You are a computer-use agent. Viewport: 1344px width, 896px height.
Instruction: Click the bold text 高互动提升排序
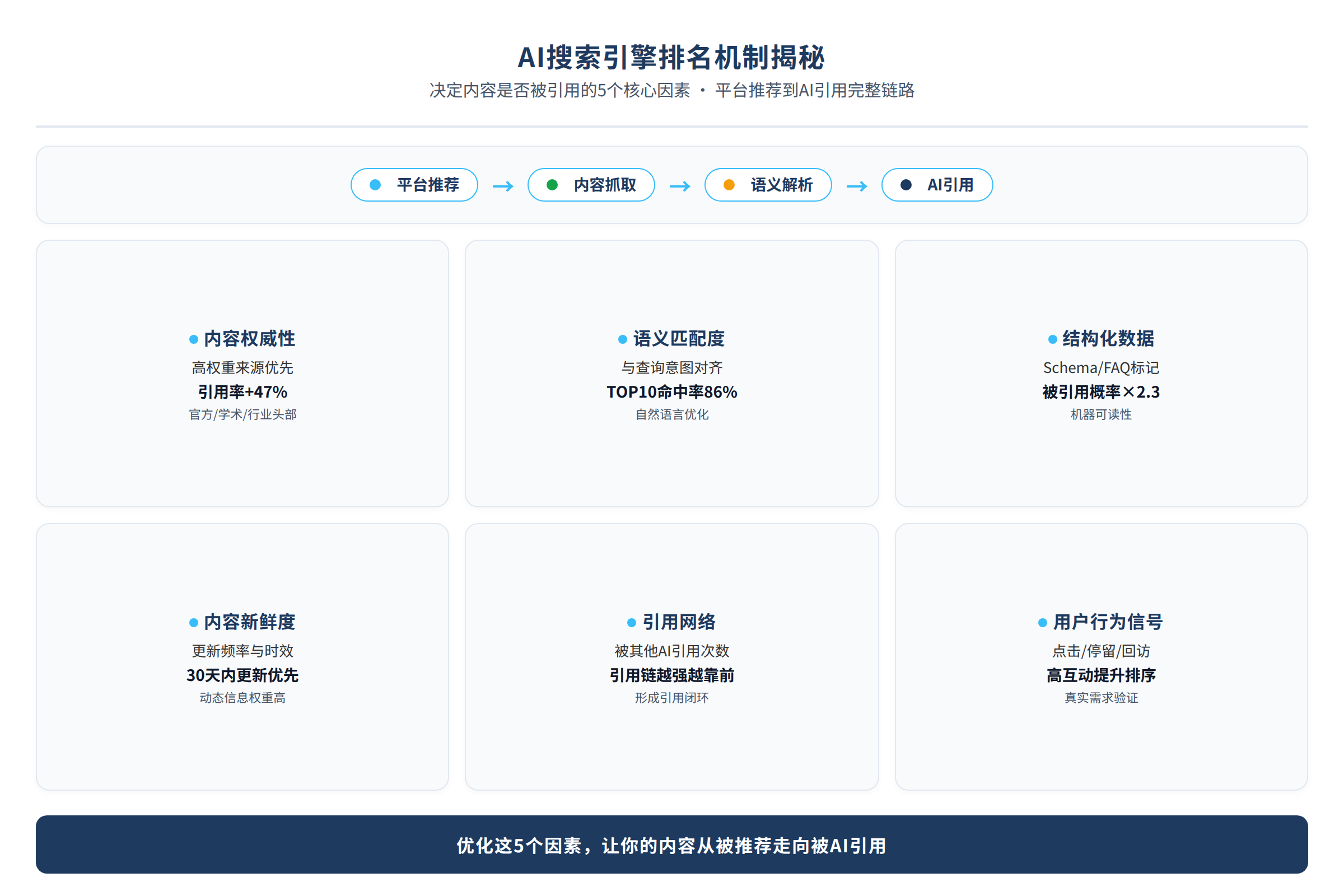point(1101,675)
